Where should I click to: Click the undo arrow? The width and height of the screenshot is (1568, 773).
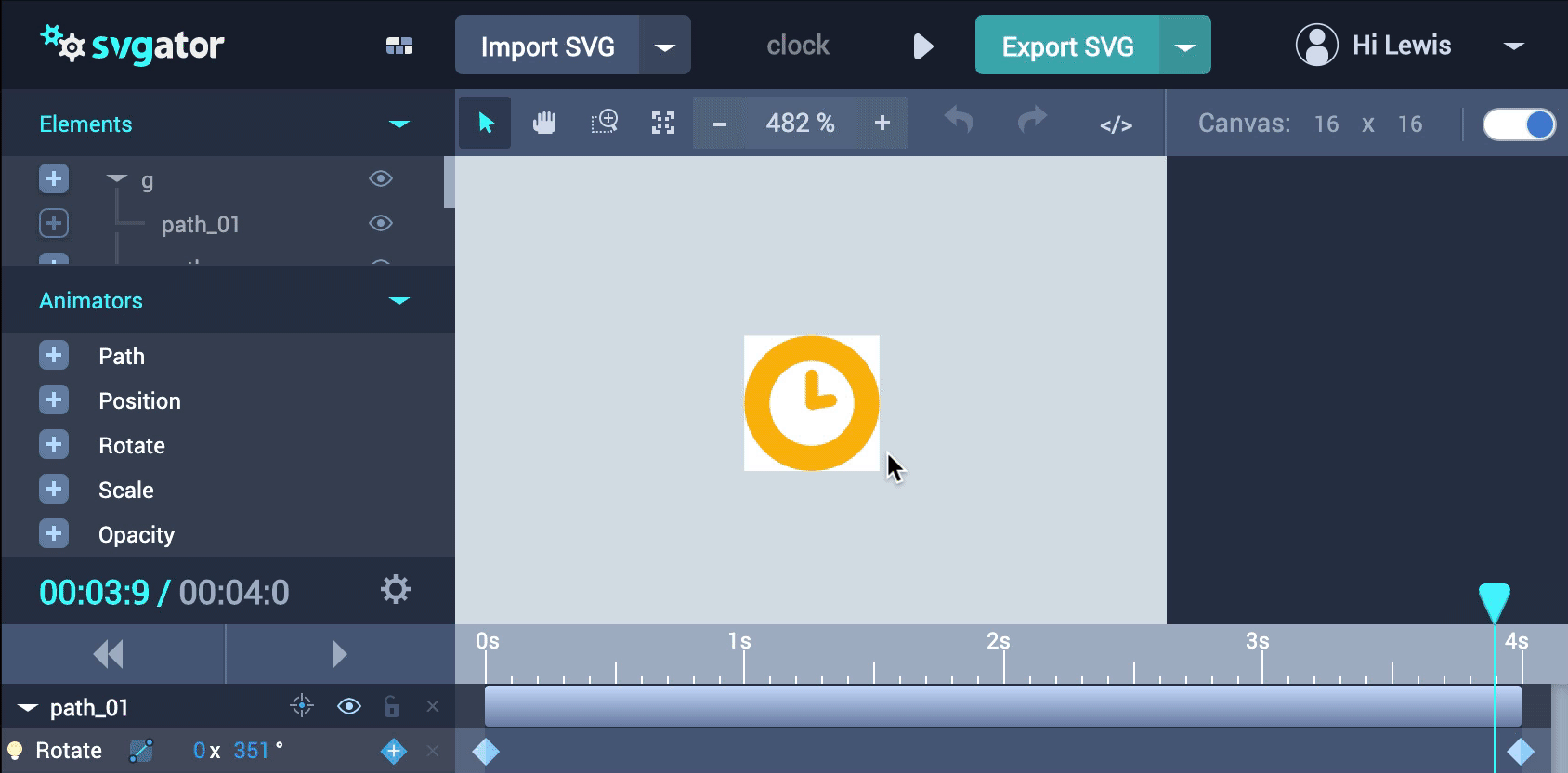959,121
